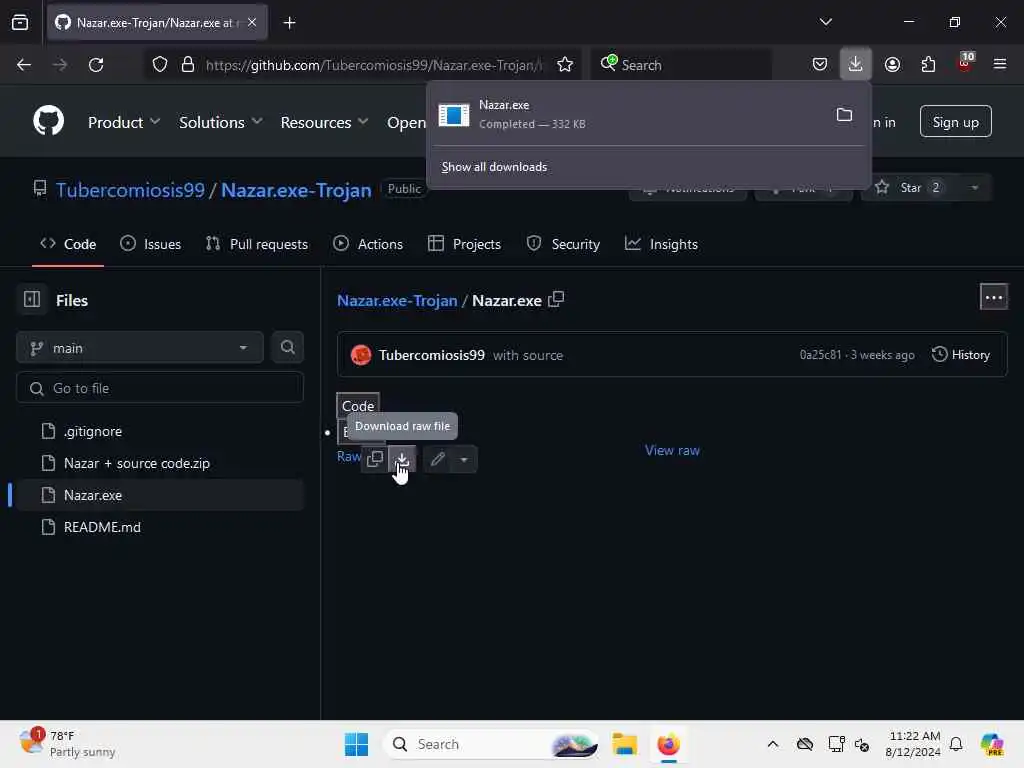
Task: List all tabs dropdown
Action: click(825, 22)
